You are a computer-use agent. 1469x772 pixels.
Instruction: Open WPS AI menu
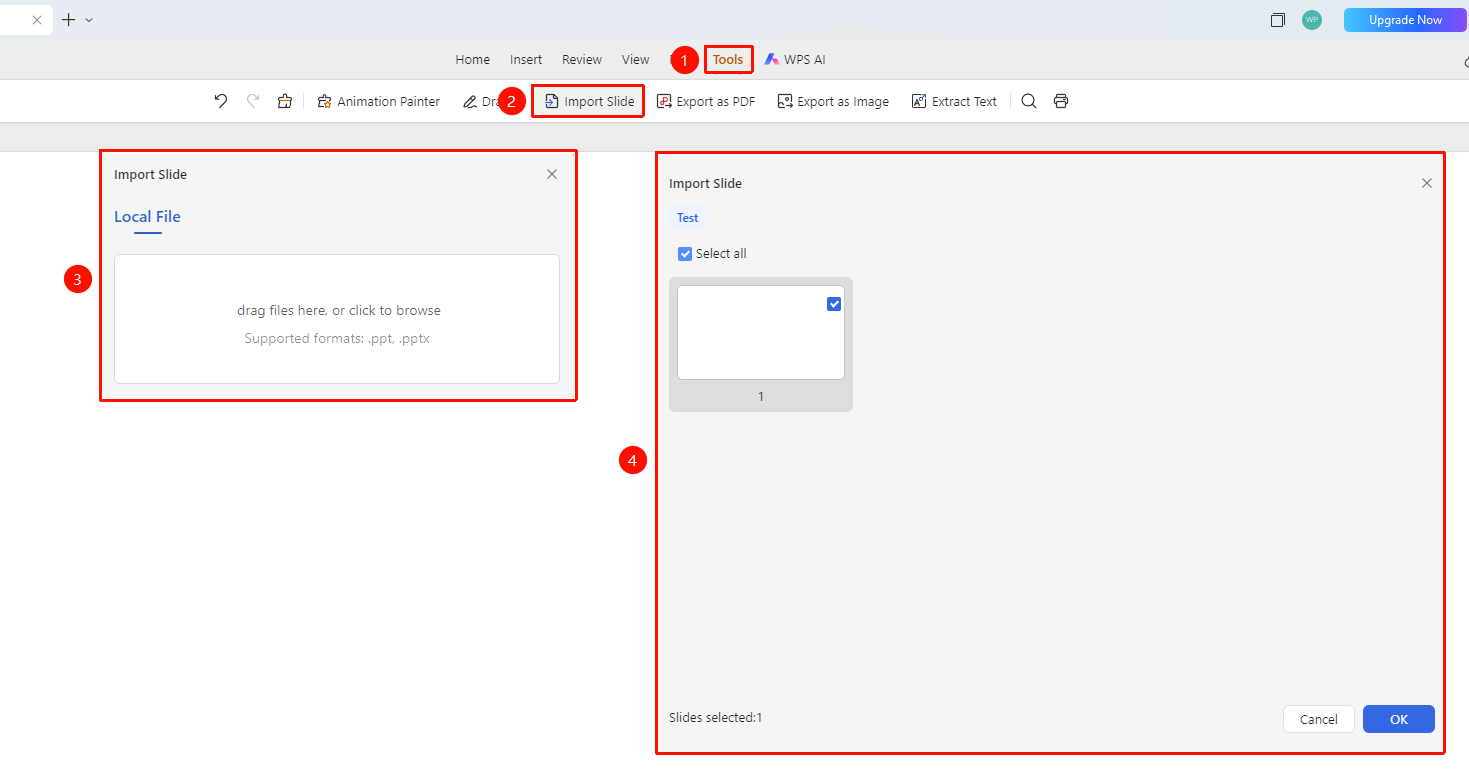click(x=795, y=60)
